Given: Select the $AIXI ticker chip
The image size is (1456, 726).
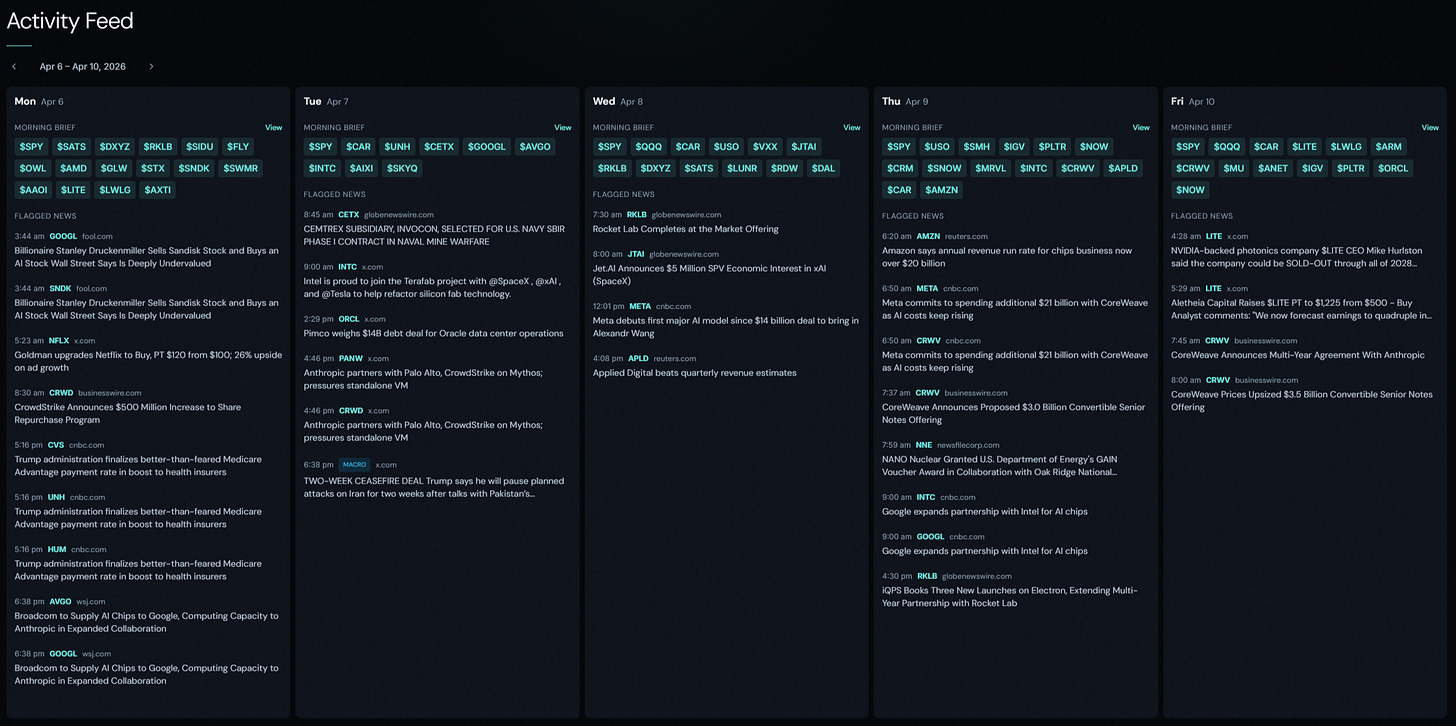Looking at the screenshot, I should (x=361, y=169).
